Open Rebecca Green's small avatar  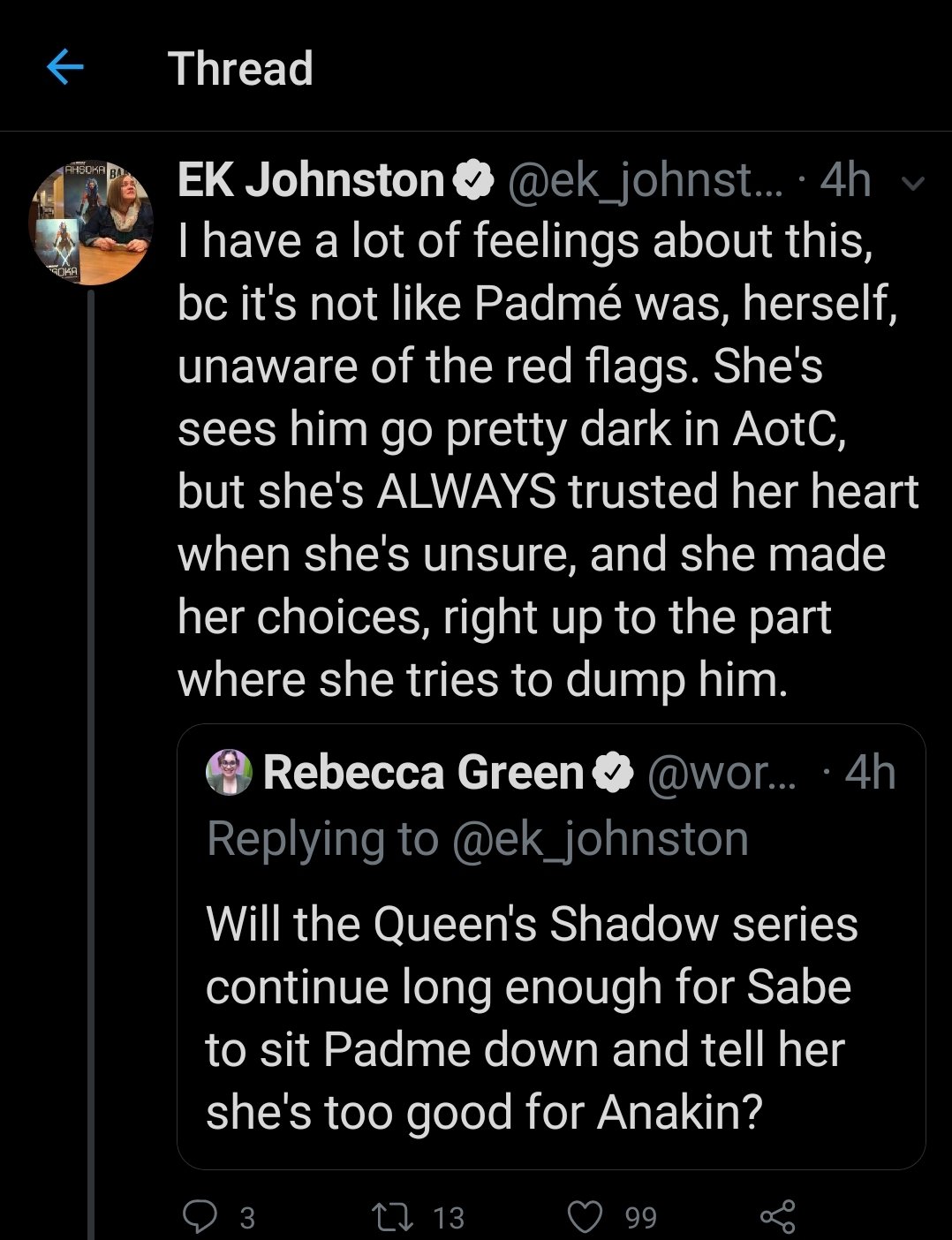coord(229,772)
